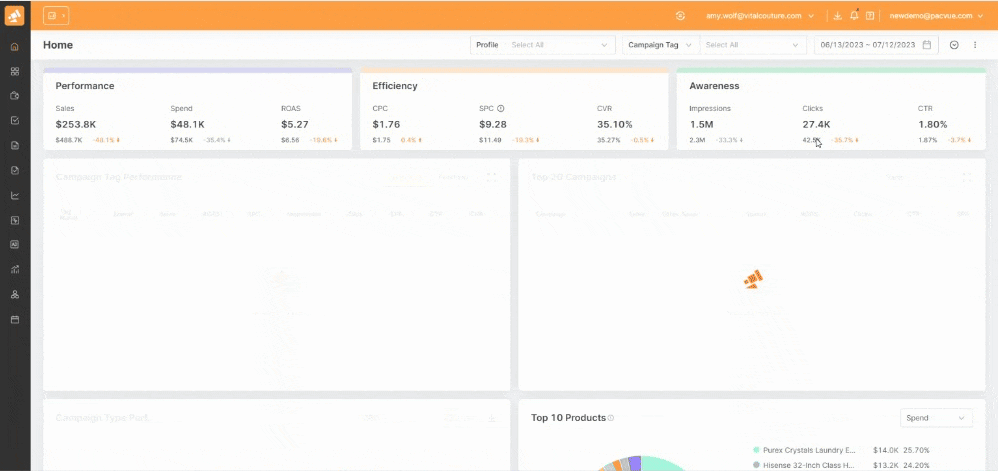Open the calendar icon in sidebar
This screenshot has height=471, width=998.
(14, 320)
